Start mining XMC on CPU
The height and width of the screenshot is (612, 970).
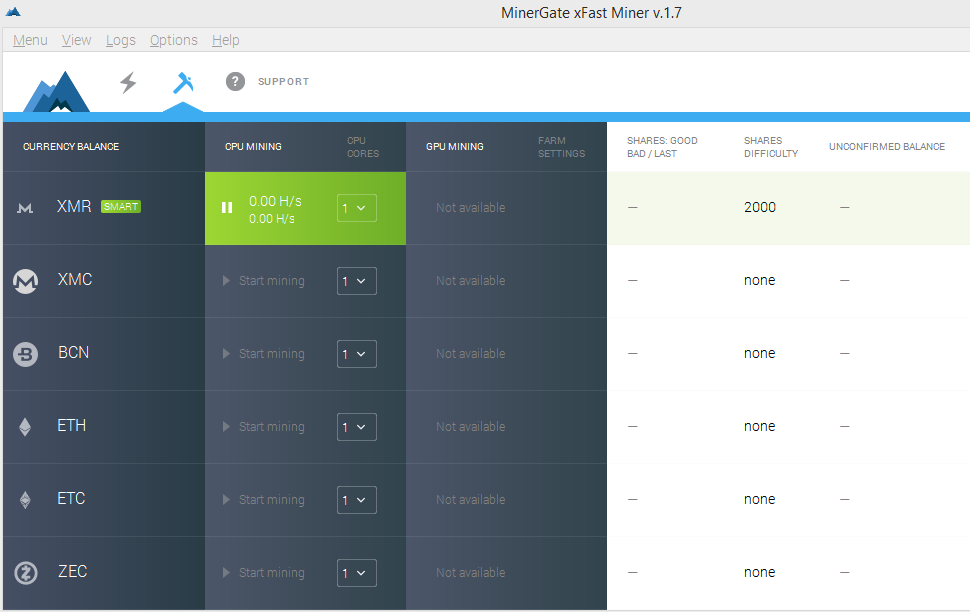click(x=264, y=281)
